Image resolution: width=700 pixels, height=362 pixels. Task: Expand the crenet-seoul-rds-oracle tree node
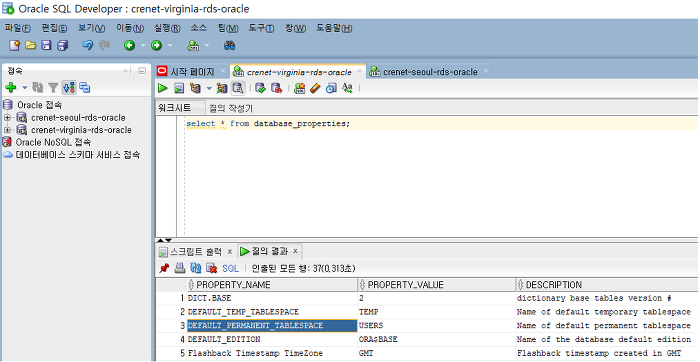pos(7,118)
